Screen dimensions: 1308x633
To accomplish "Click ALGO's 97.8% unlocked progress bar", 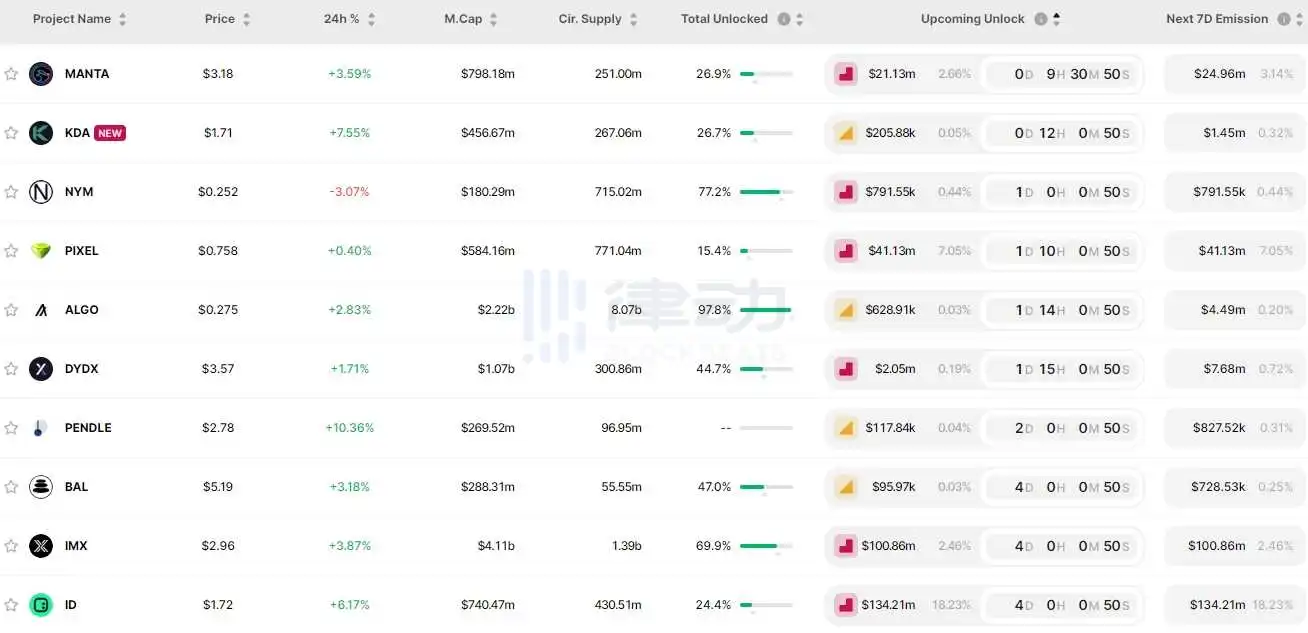I will pyautogui.click(x=766, y=310).
